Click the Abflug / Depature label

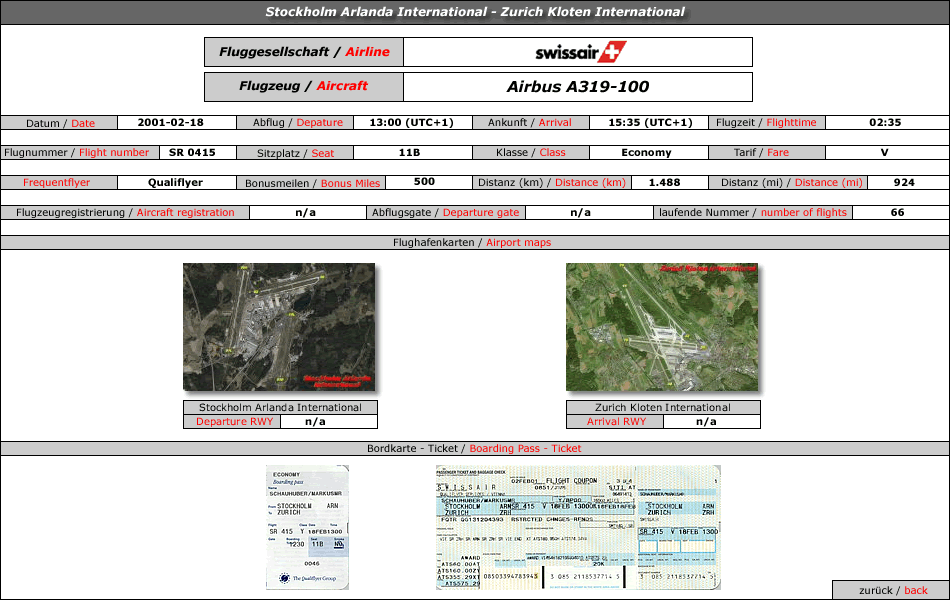pos(297,122)
